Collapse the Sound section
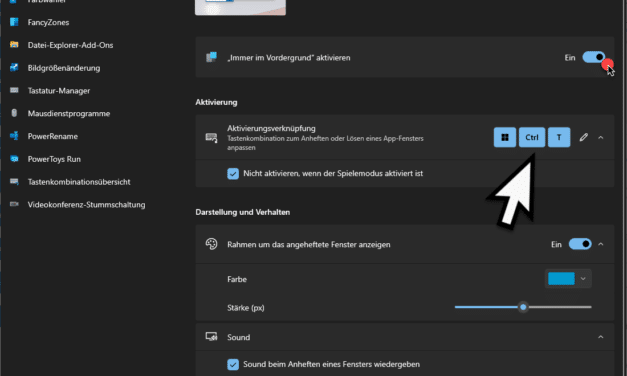 (x=601, y=337)
